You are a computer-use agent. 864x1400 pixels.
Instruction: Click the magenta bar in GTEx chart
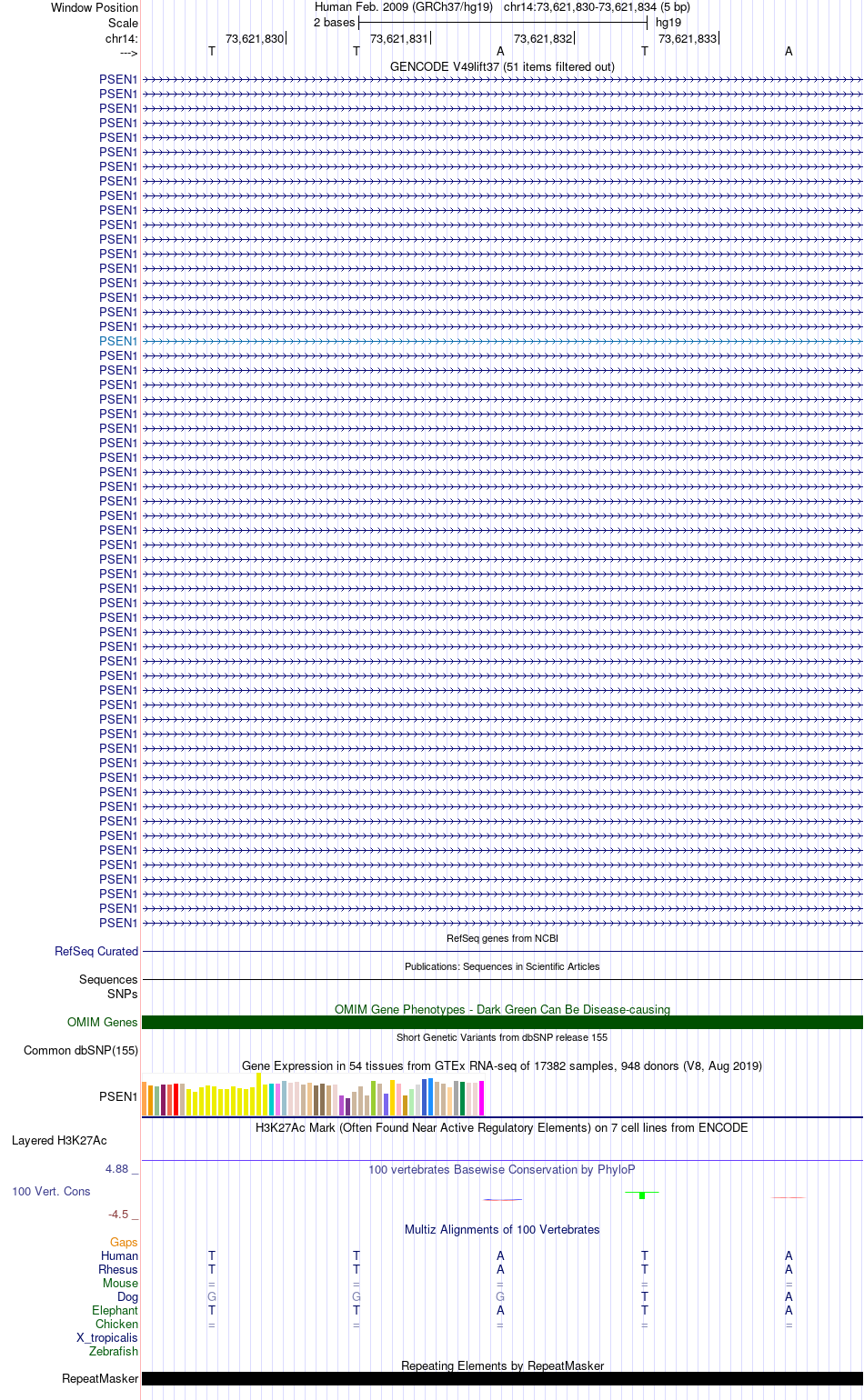[481, 1098]
